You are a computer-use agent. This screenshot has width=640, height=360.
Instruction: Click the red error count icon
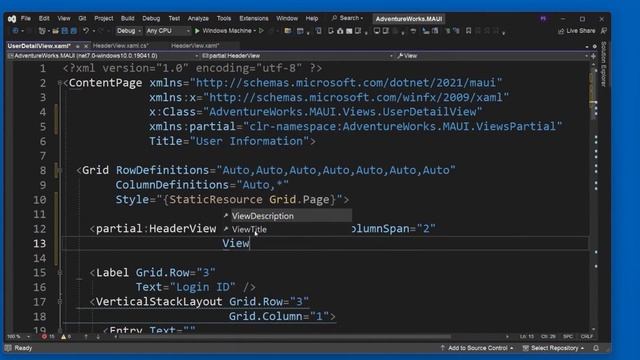(x=44, y=337)
